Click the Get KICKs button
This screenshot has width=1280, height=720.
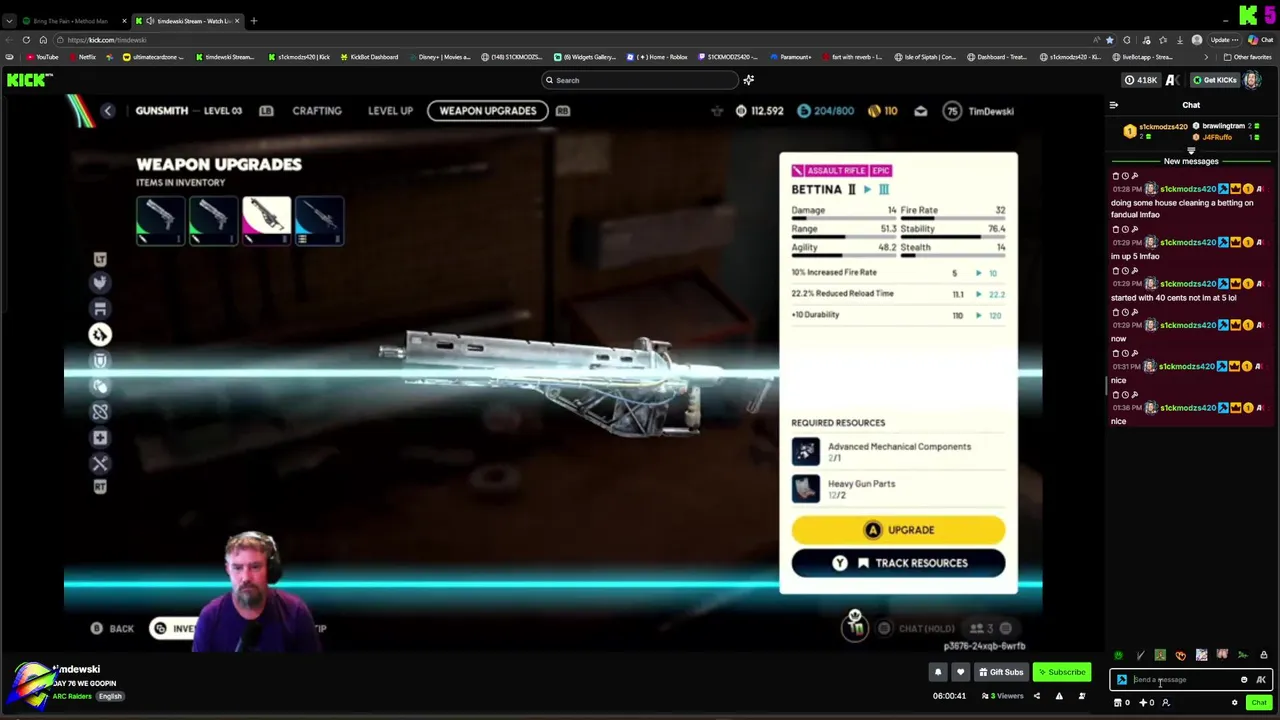click(x=1216, y=80)
